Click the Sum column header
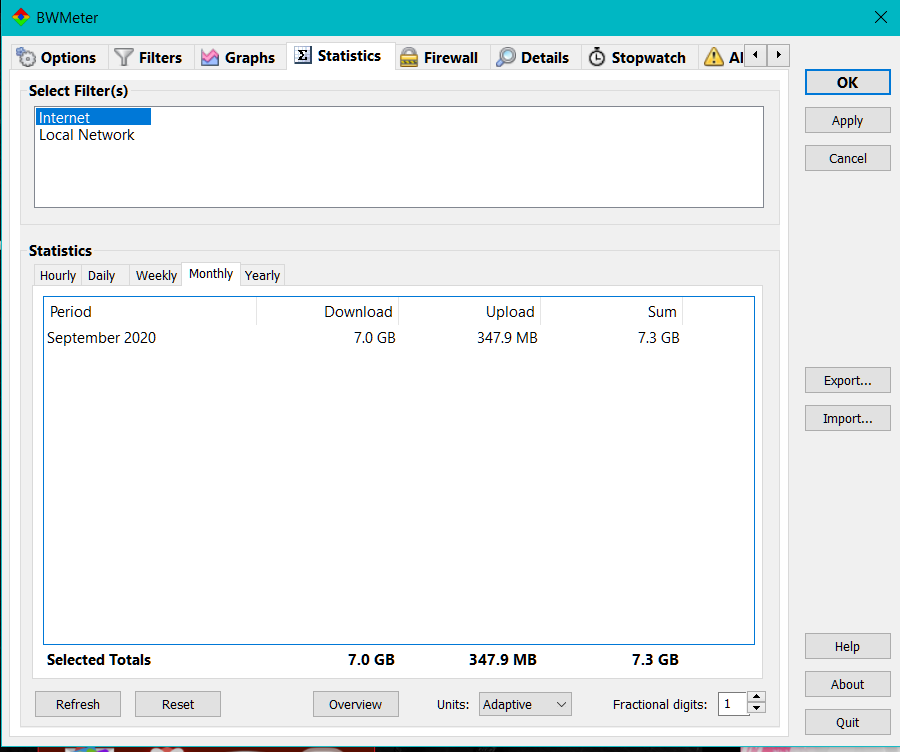The width and height of the screenshot is (900, 752). click(x=611, y=312)
